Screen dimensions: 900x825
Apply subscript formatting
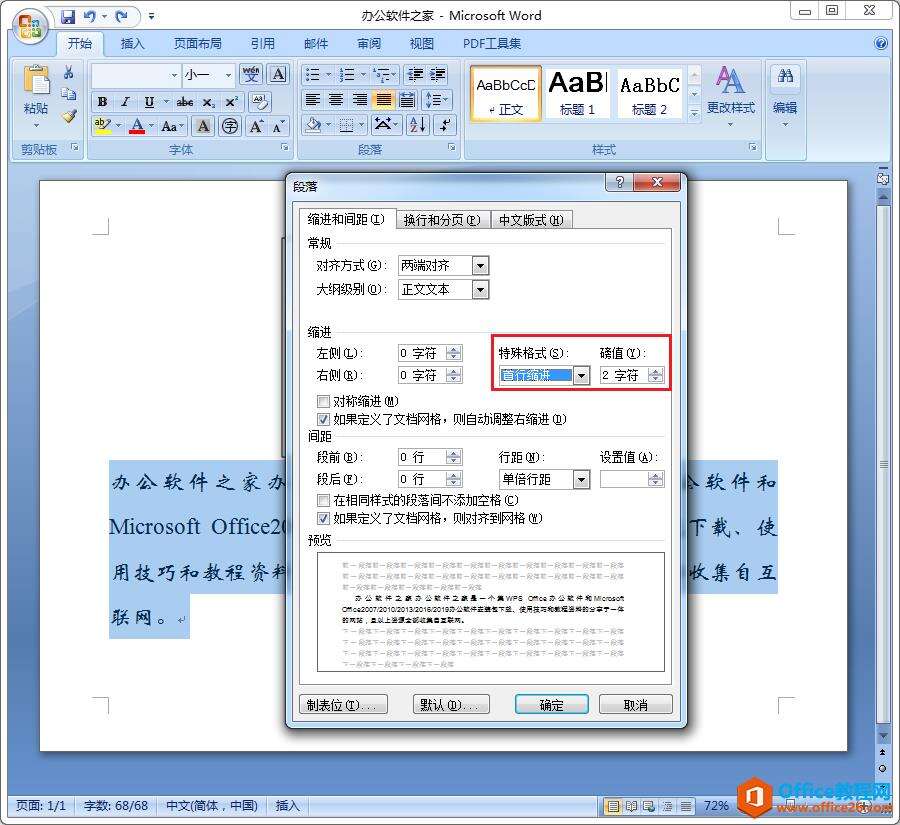(208, 102)
